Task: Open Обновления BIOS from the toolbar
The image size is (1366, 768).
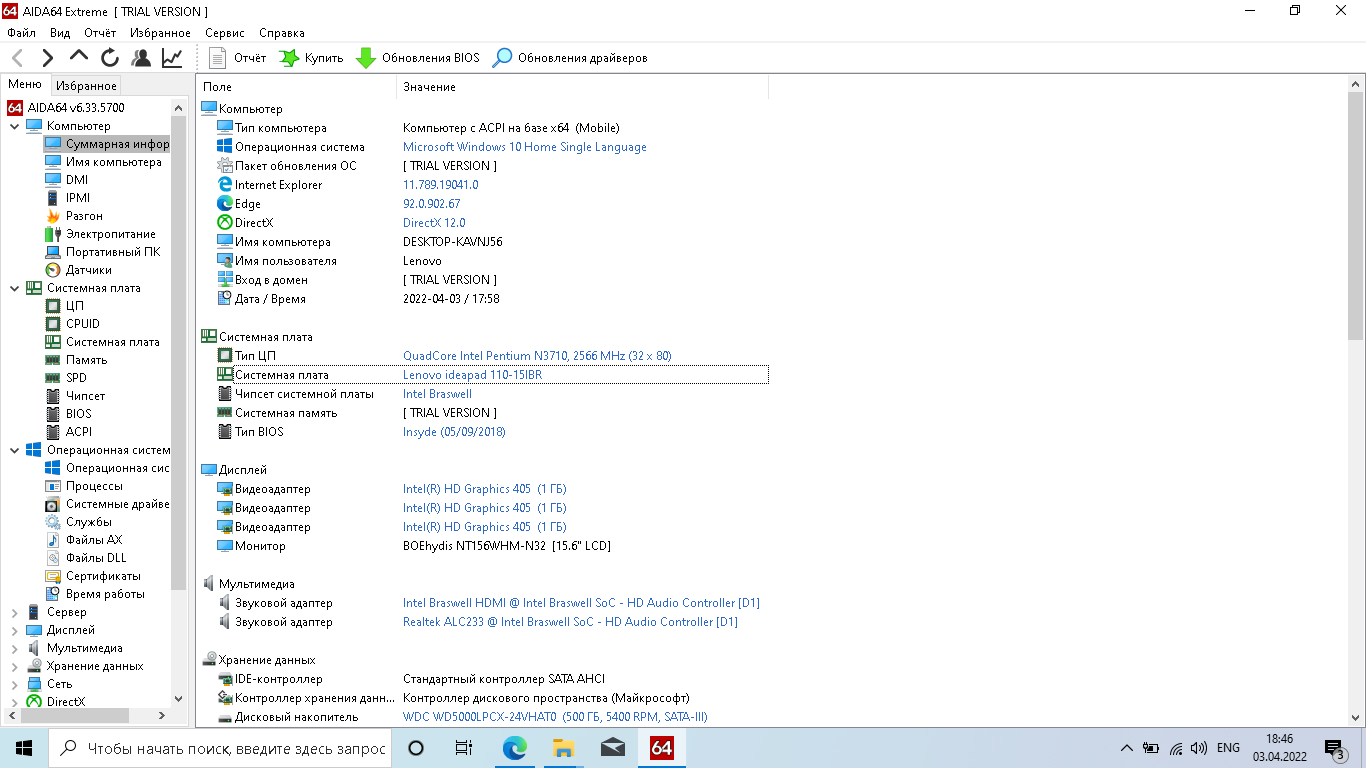Action: click(418, 58)
